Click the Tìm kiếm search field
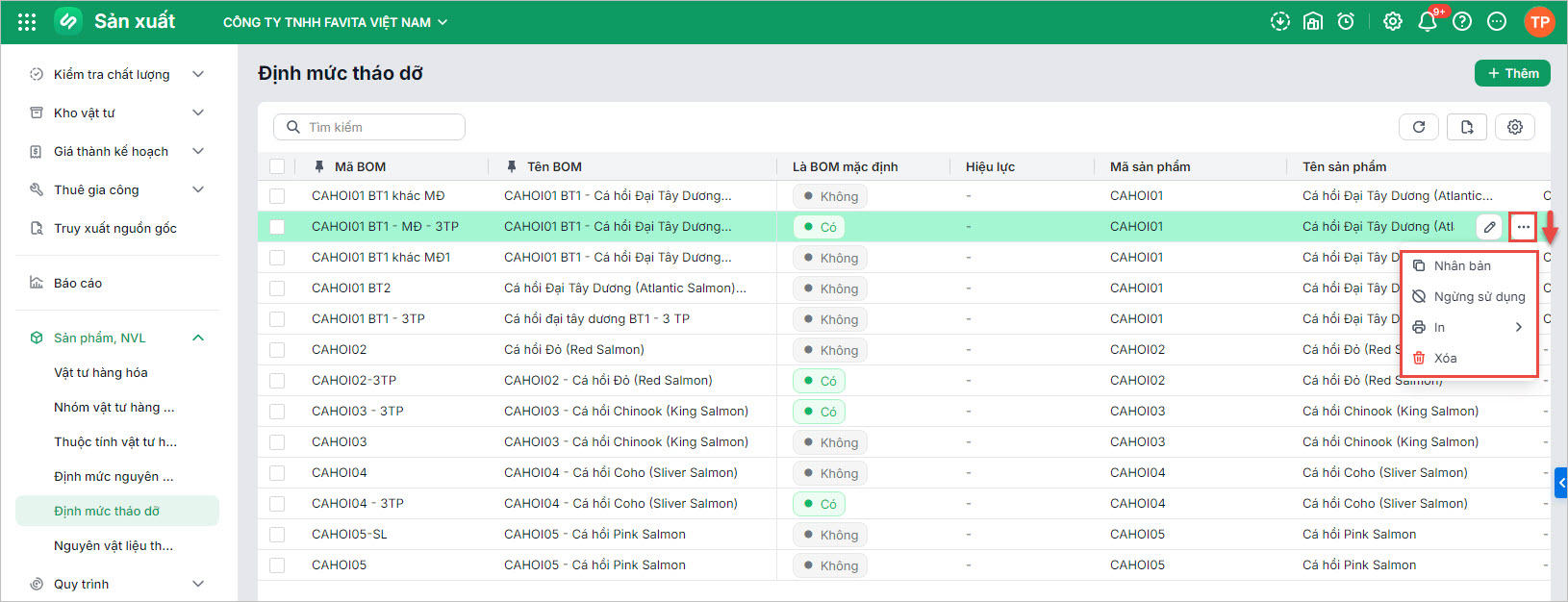The width and height of the screenshot is (1568, 602). tap(369, 127)
